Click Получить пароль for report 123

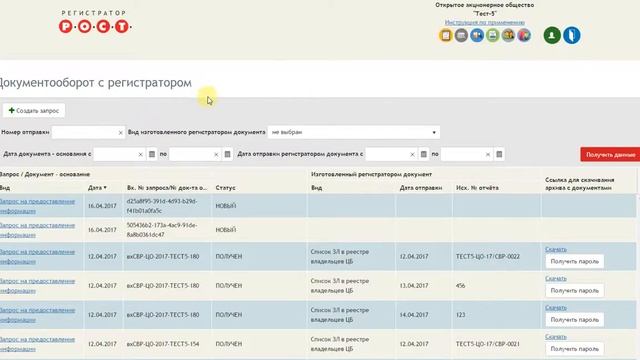[574, 320]
